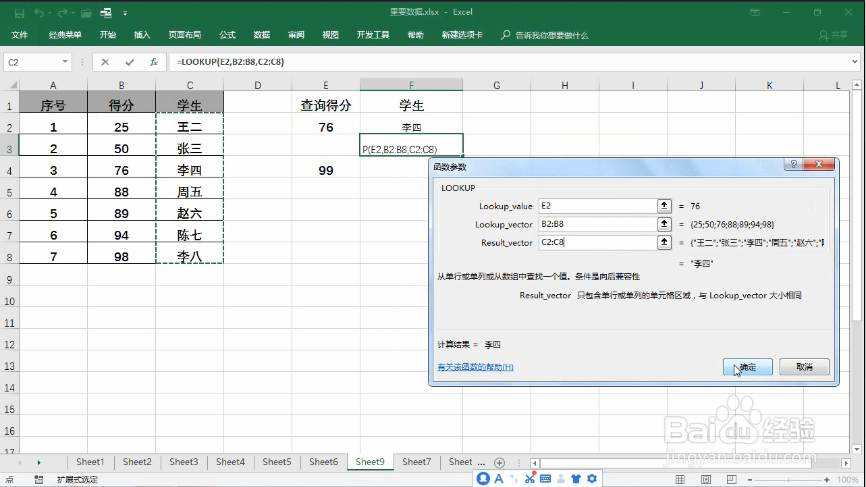The width and height of the screenshot is (866, 487).
Task: Select the Sheet4 tab
Action: (x=230, y=462)
